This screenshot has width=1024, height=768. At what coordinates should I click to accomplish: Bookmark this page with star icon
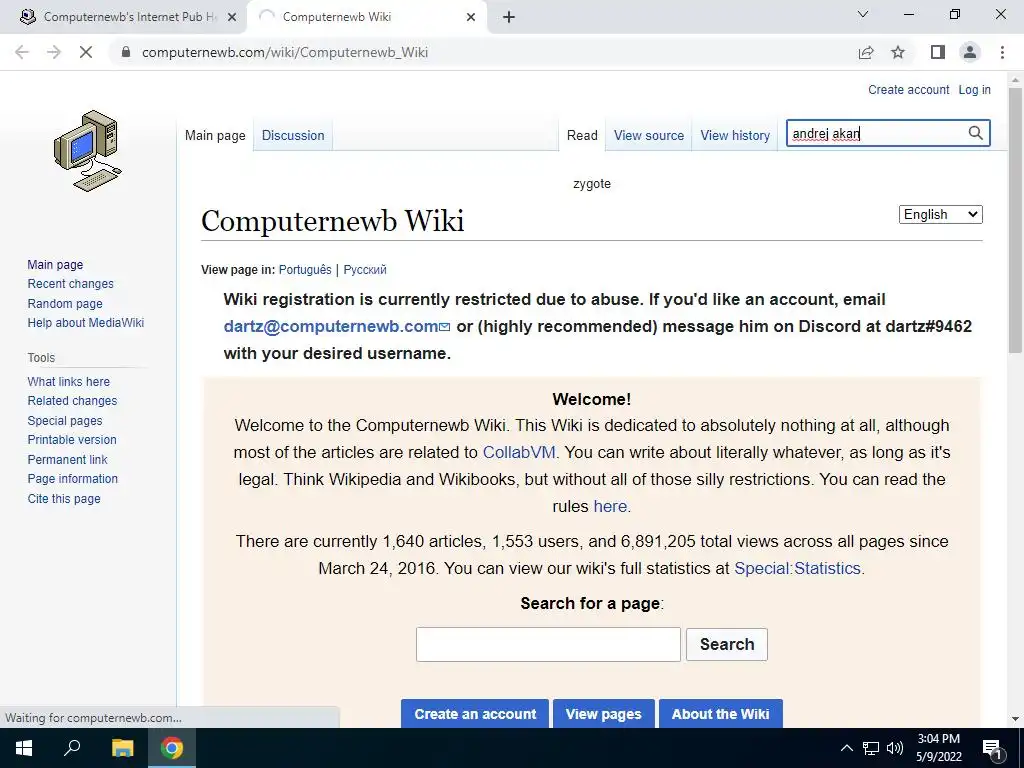(x=898, y=52)
